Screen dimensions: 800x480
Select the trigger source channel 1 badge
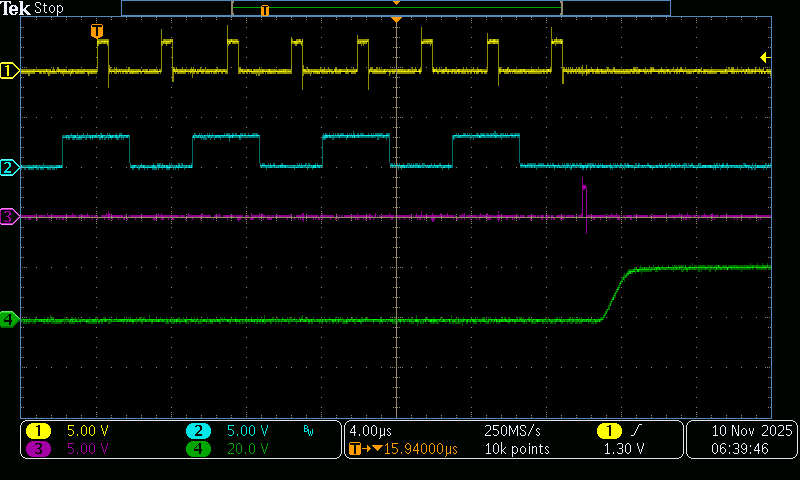(607, 431)
